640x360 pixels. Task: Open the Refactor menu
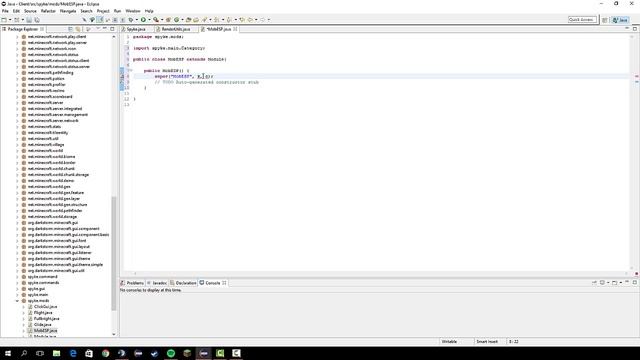coord(48,11)
